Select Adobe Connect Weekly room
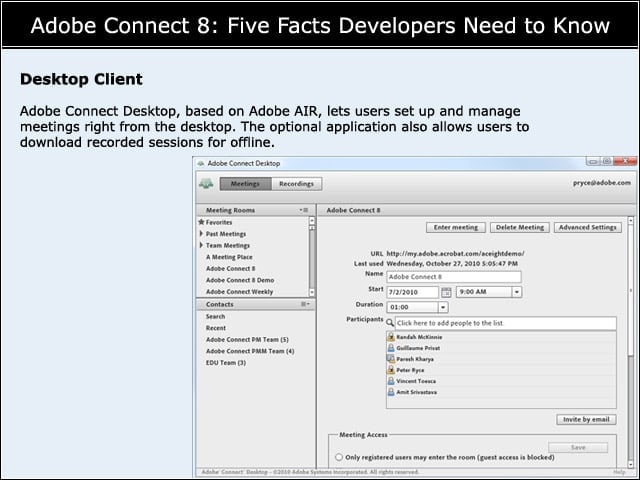640x480 pixels. point(240,292)
